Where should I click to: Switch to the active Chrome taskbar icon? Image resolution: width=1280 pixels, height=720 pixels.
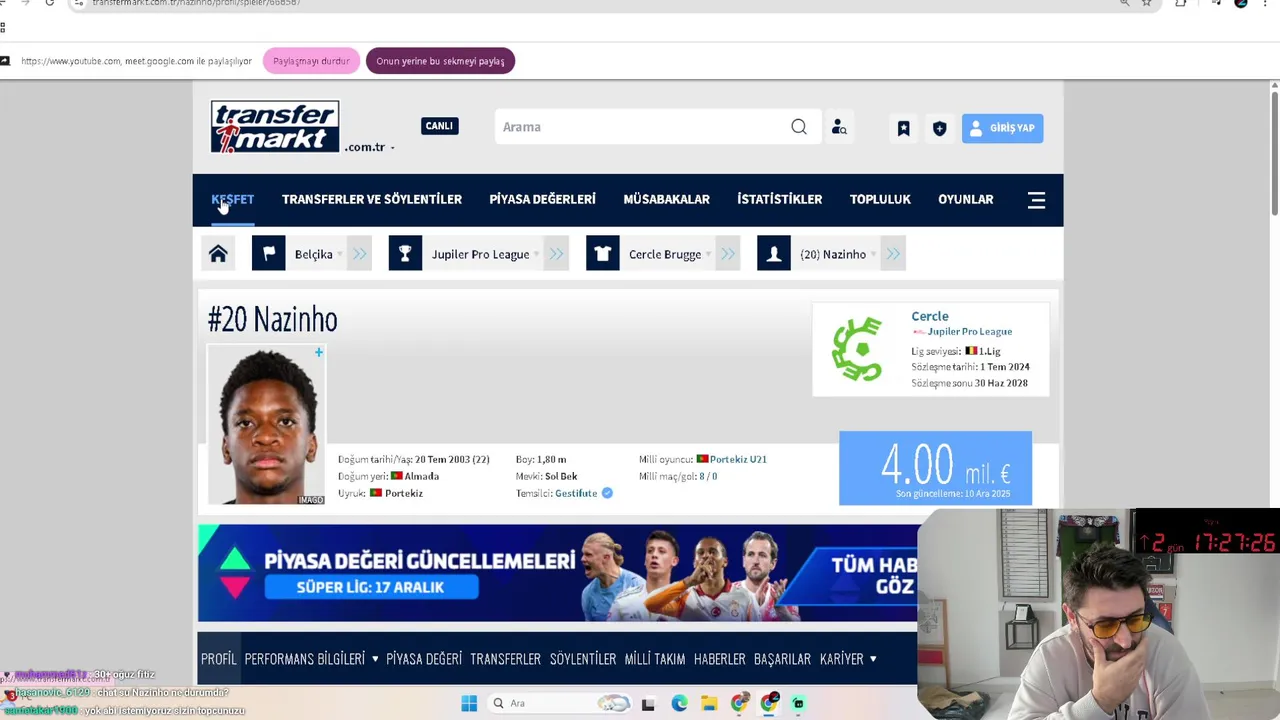(x=769, y=703)
